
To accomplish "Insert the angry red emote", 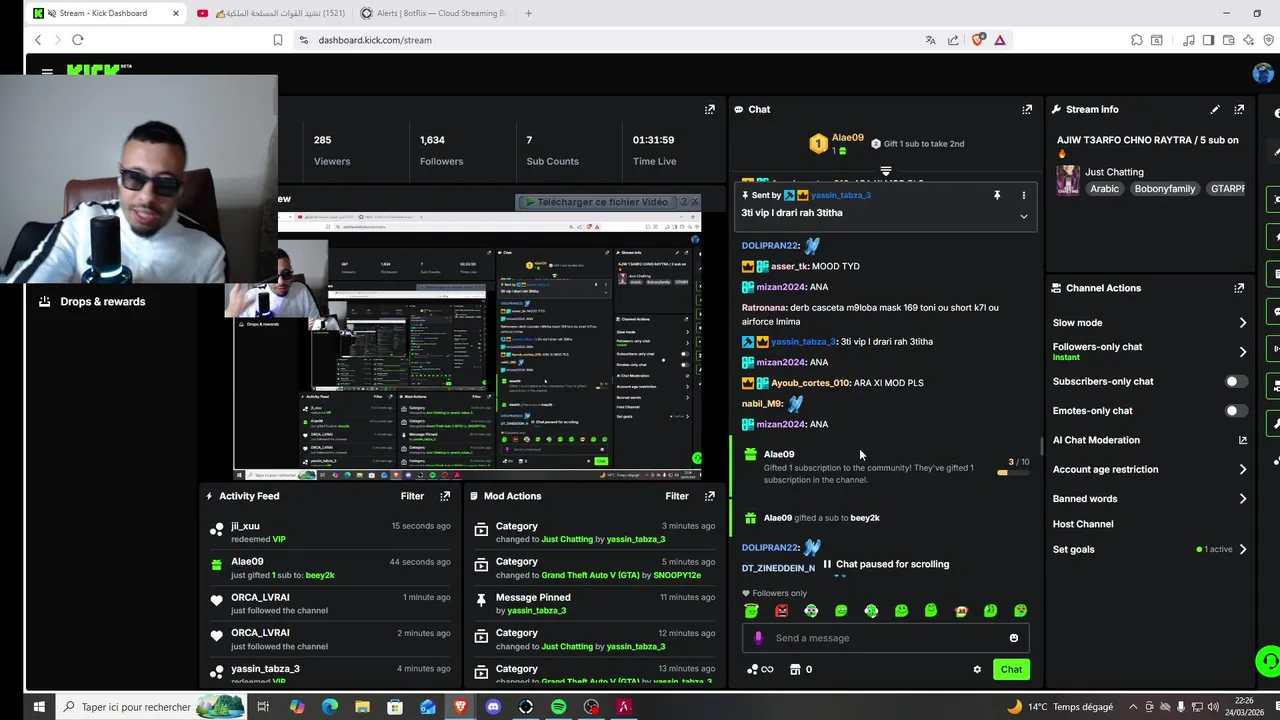I will point(782,611).
